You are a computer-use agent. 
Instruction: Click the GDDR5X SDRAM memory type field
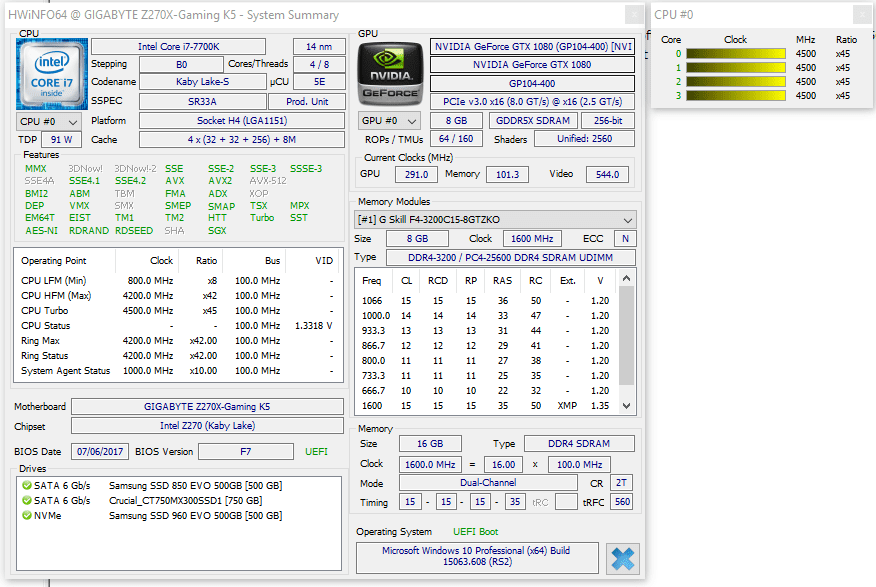coord(533,121)
